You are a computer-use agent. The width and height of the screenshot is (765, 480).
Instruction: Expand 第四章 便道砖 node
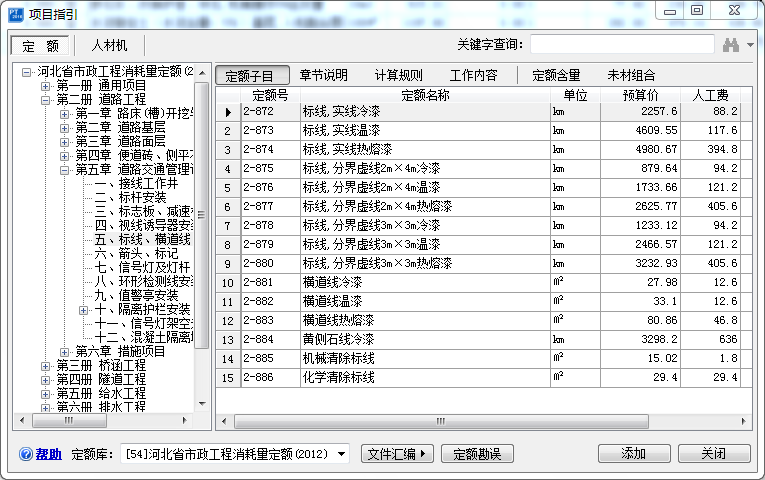tap(64, 156)
